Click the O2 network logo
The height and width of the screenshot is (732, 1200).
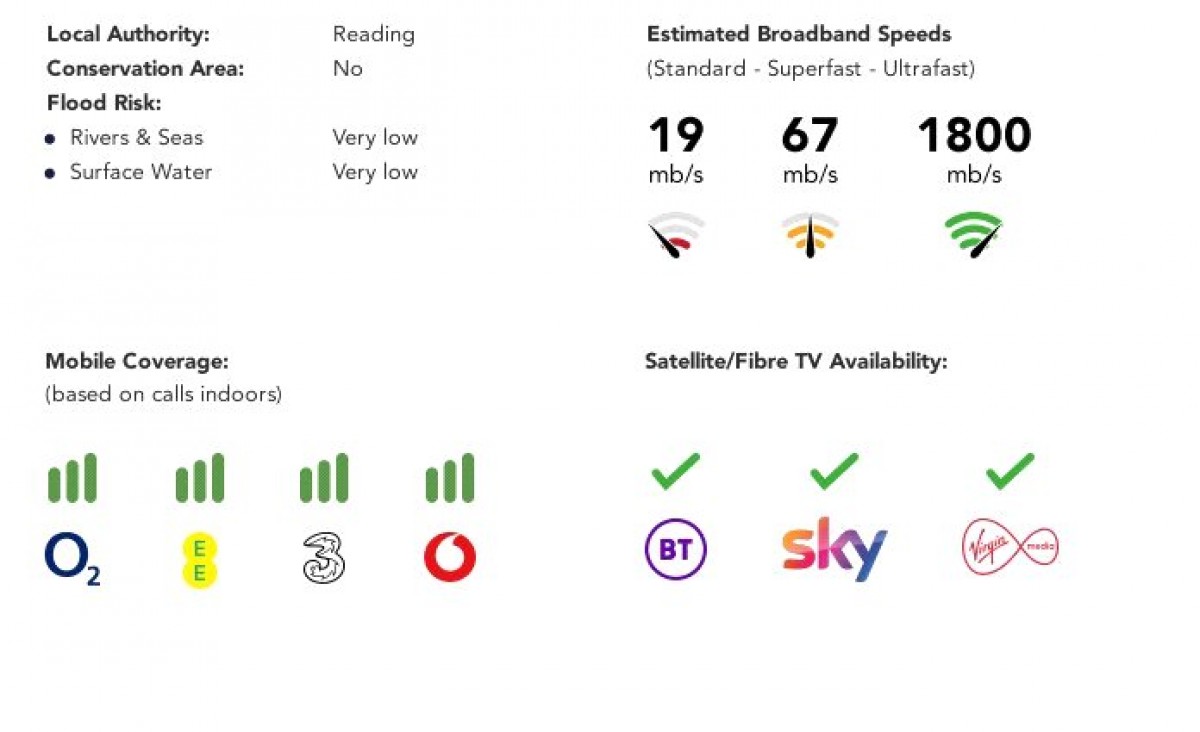[x=73, y=558]
